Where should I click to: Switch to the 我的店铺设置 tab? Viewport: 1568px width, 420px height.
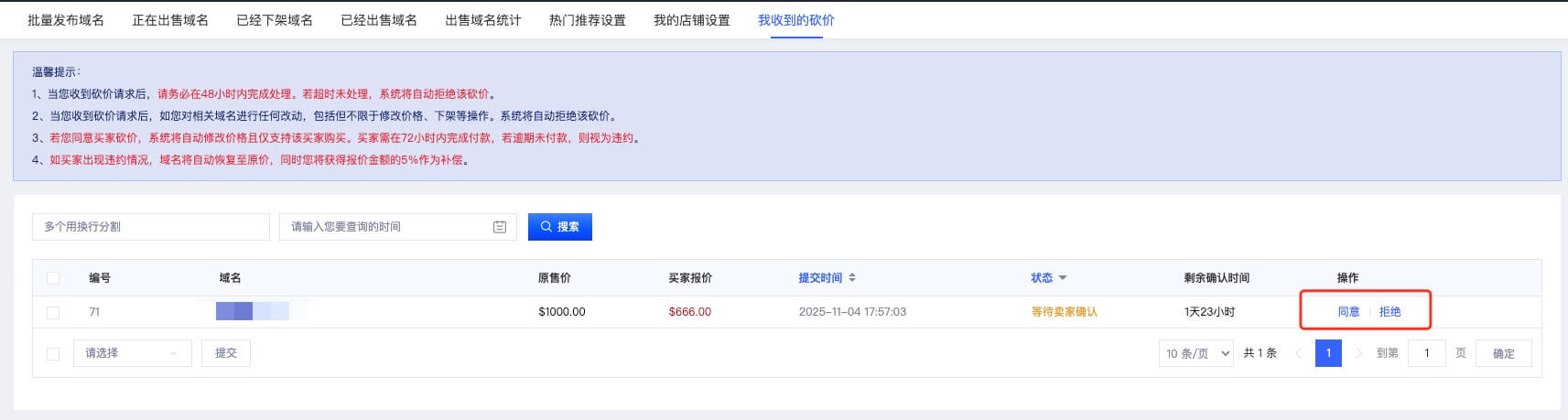pos(692,20)
